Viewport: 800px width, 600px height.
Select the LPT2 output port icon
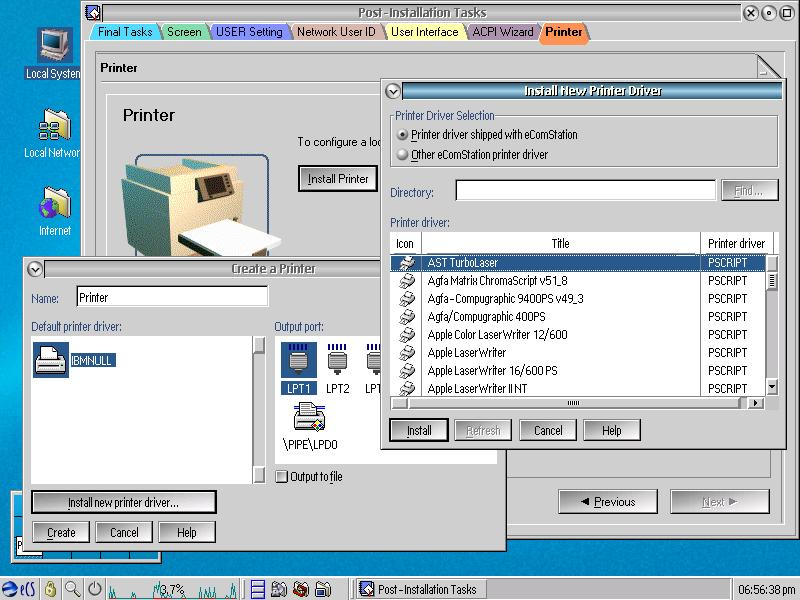point(337,361)
